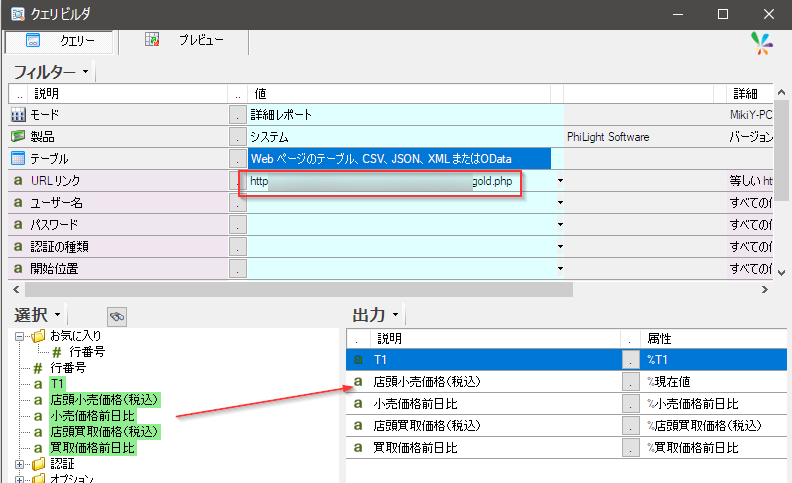Select 店頭買取価格(税込) in selection tree
The width and height of the screenshot is (792, 483).
coord(105,432)
